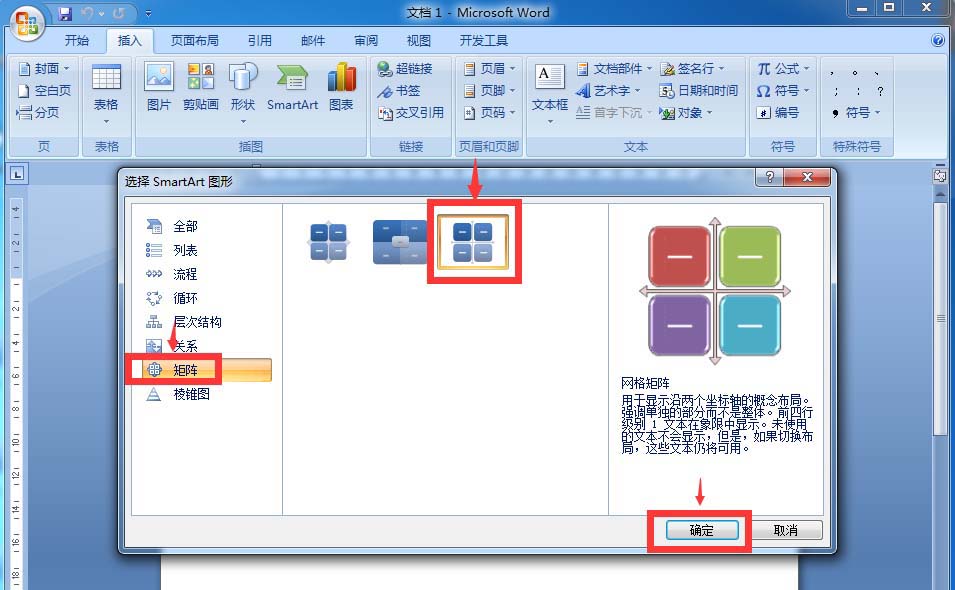Image resolution: width=955 pixels, height=590 pixels.
Task: Open the References (引用) tab
Action: tap(259, 41)
